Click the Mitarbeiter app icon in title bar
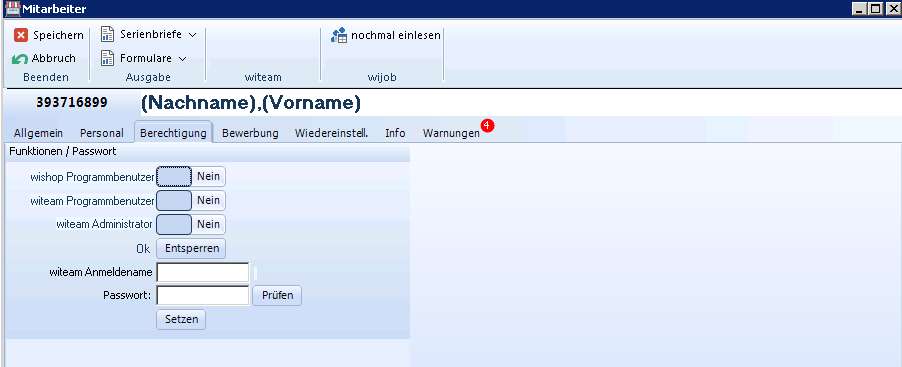The width and height of the screenshot is (902, 367). [x=12, y=9]
